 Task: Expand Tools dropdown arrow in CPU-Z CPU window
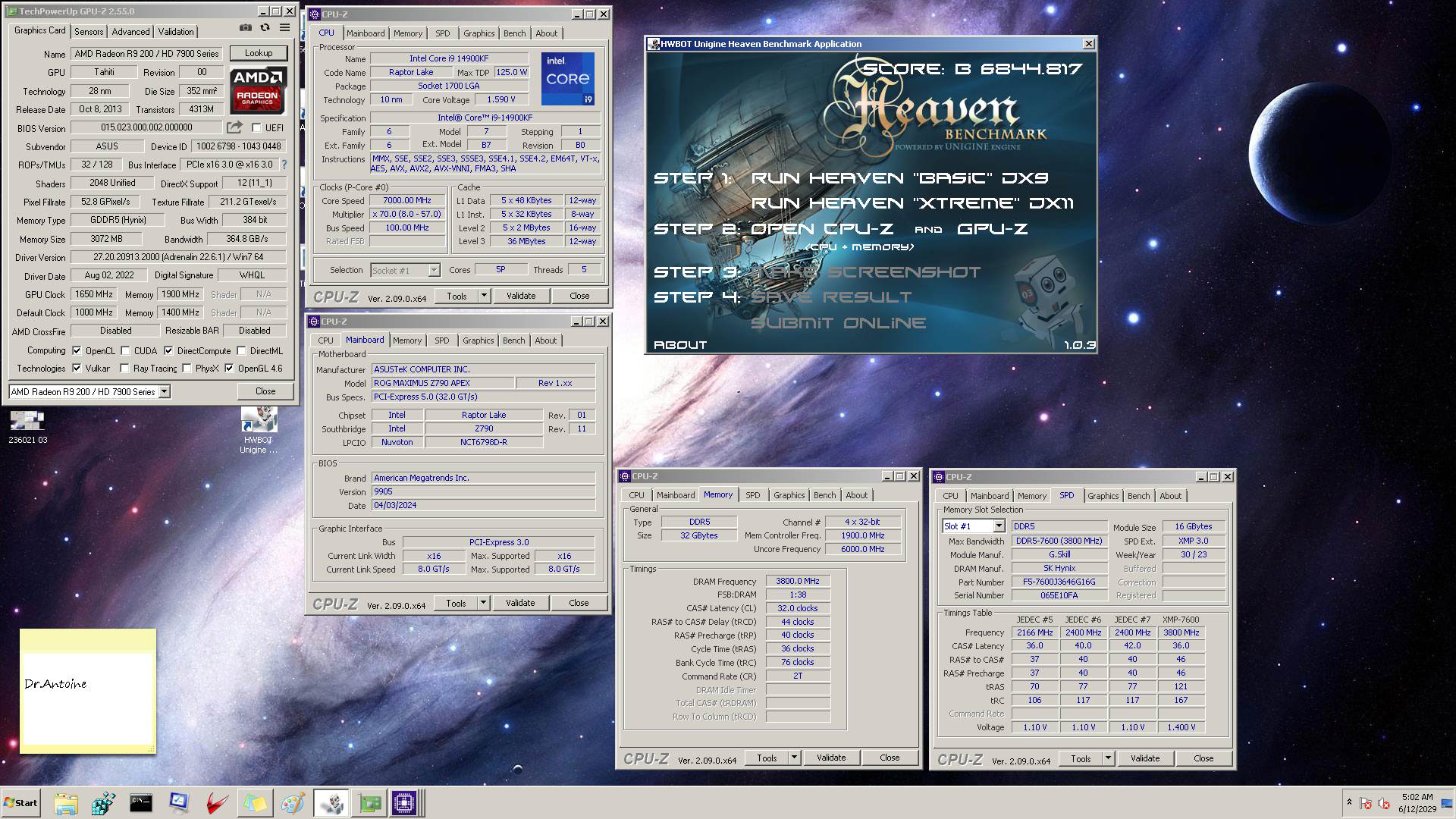483,296
